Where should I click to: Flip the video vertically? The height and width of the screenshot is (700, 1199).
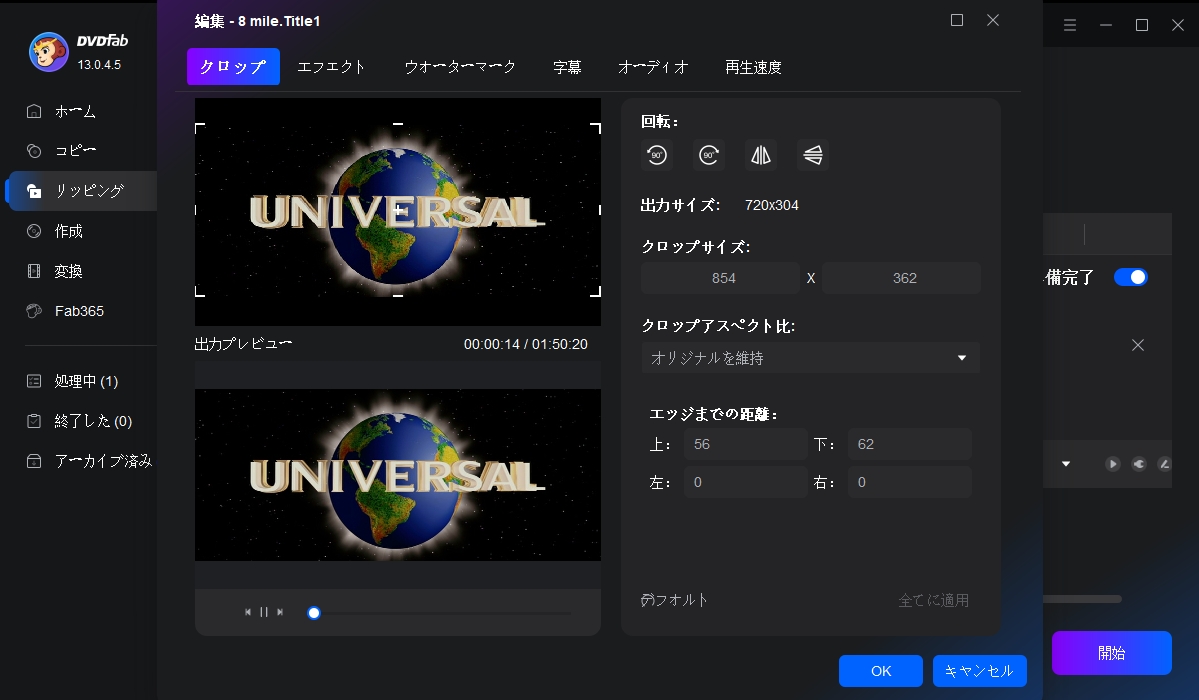813,155
